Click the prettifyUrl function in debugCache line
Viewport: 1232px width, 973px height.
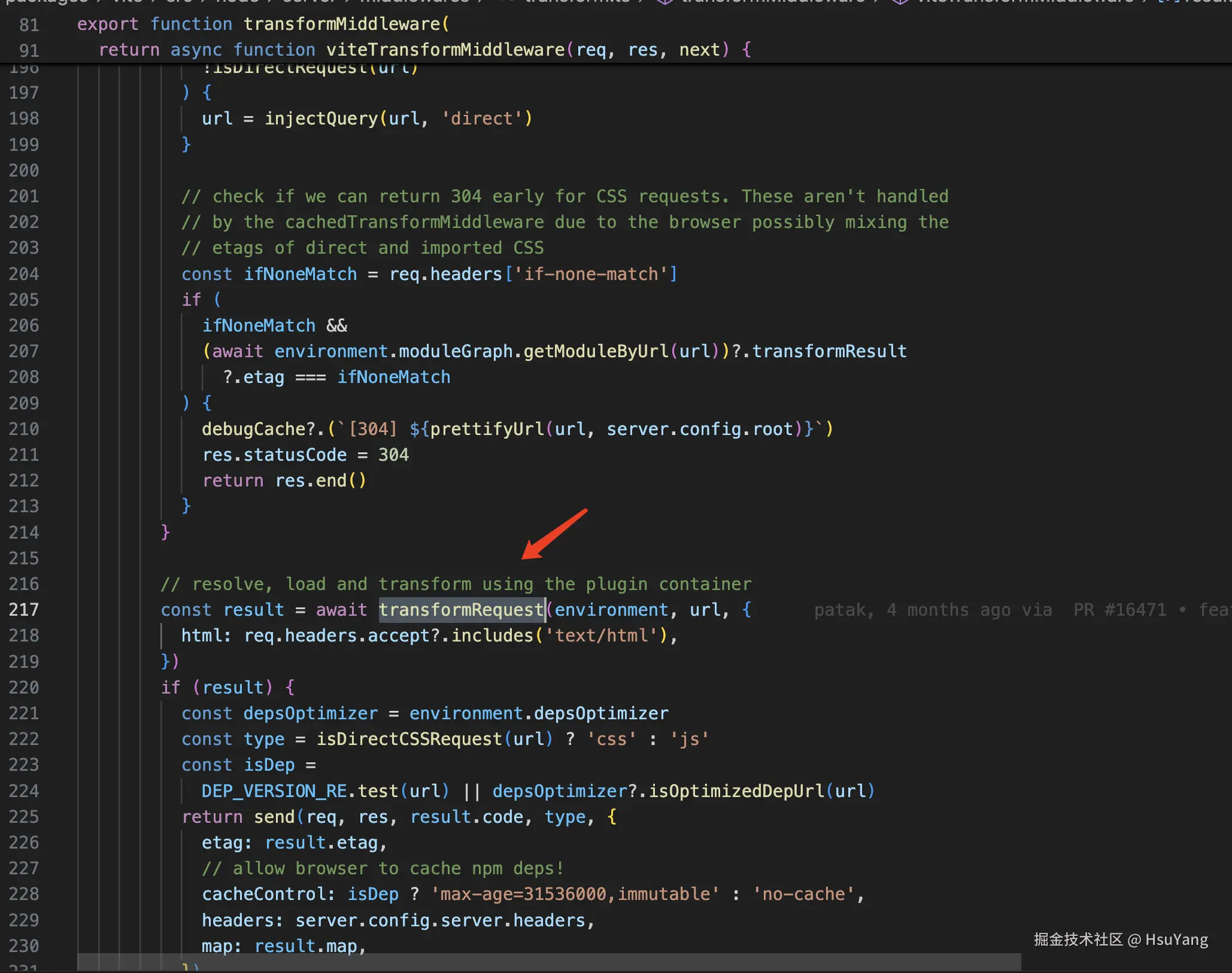coord(487,429)
